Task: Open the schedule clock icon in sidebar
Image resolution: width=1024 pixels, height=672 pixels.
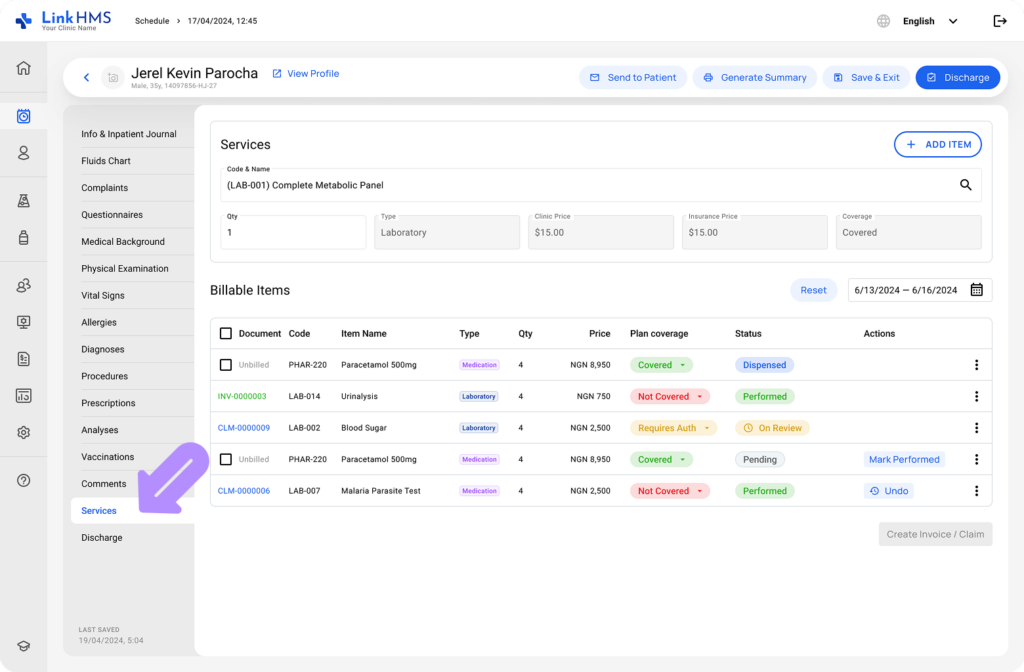Action: click(x=24, y=116)
